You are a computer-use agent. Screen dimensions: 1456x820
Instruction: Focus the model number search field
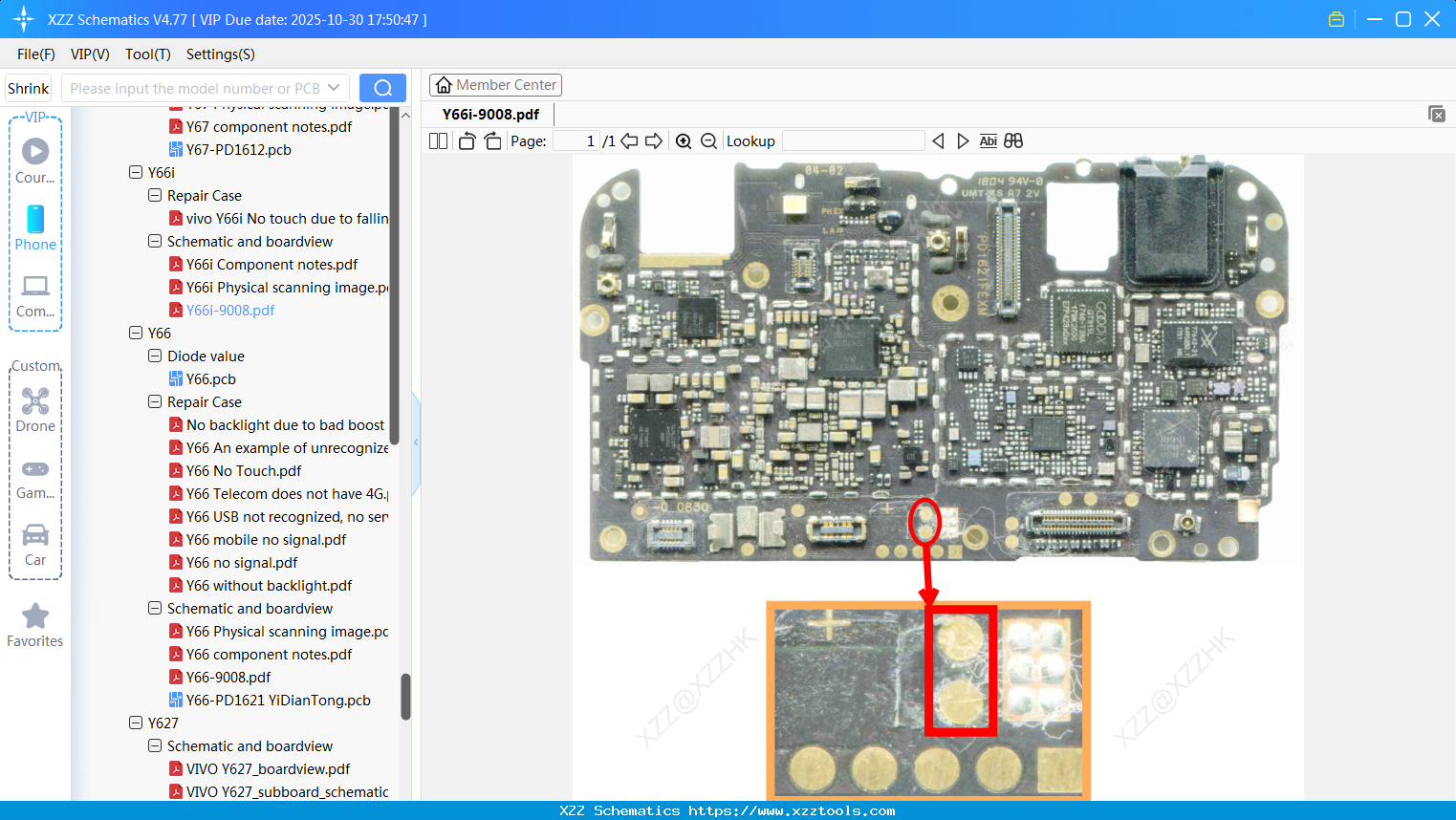(x=195, y=88)
